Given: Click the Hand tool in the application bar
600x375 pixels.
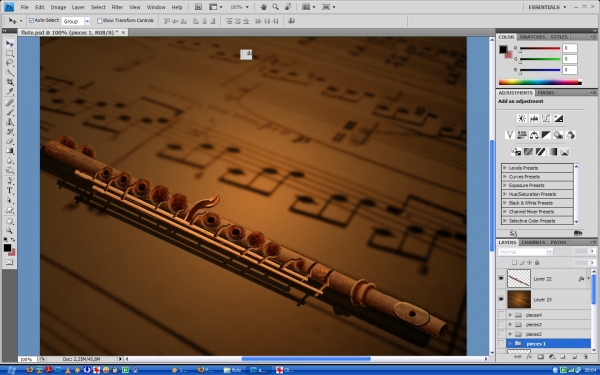Looking at the screenshot, I should point(264,7).
